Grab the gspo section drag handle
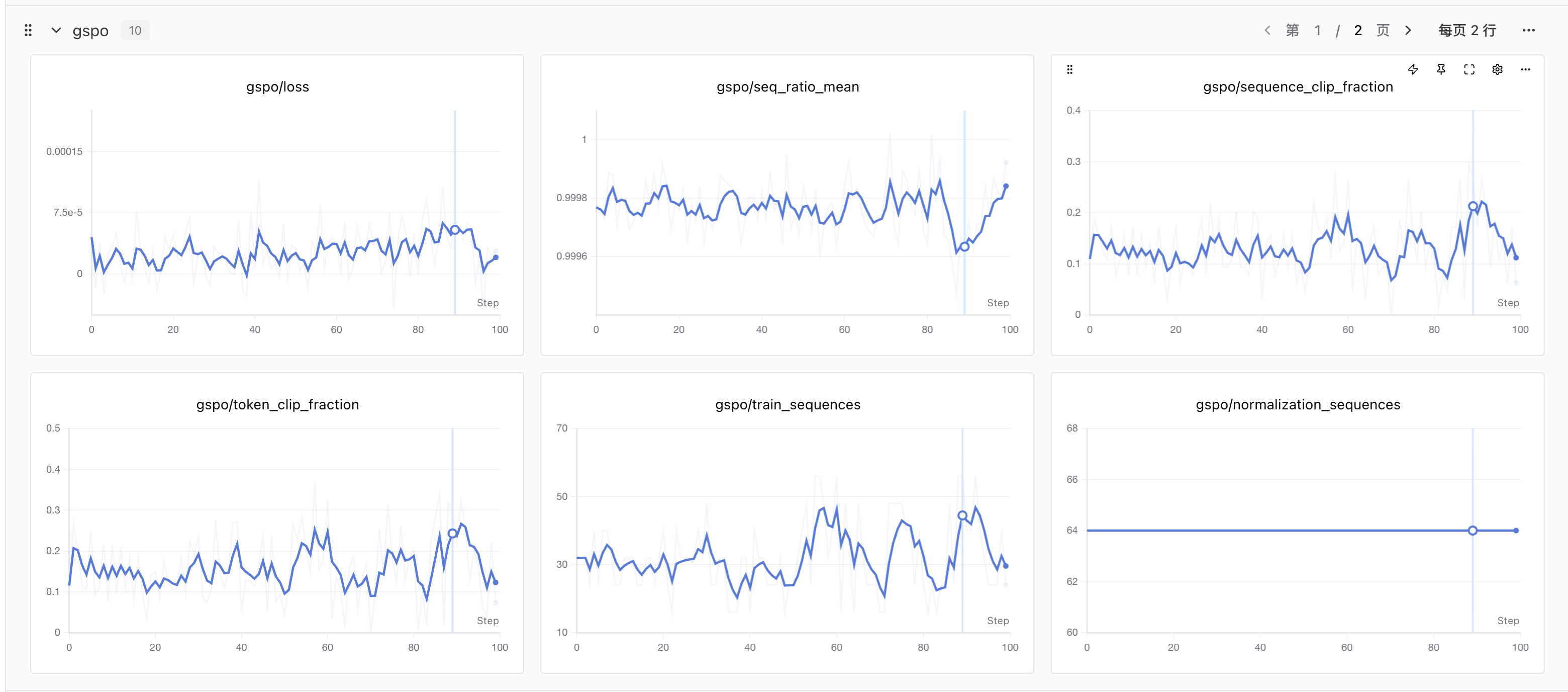Image resolution: width=1568 pixels, height=692 pixels. click(28, 30)
